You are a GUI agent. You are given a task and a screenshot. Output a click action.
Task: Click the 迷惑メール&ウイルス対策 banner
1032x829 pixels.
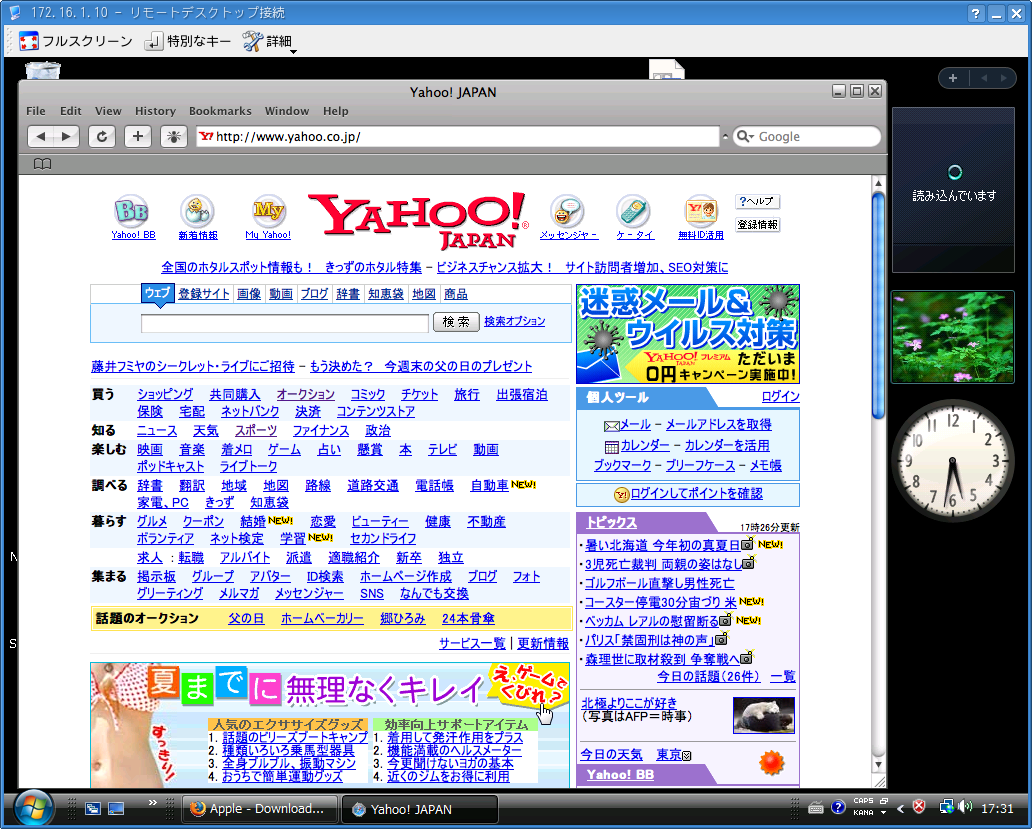[x=688, y=334]
